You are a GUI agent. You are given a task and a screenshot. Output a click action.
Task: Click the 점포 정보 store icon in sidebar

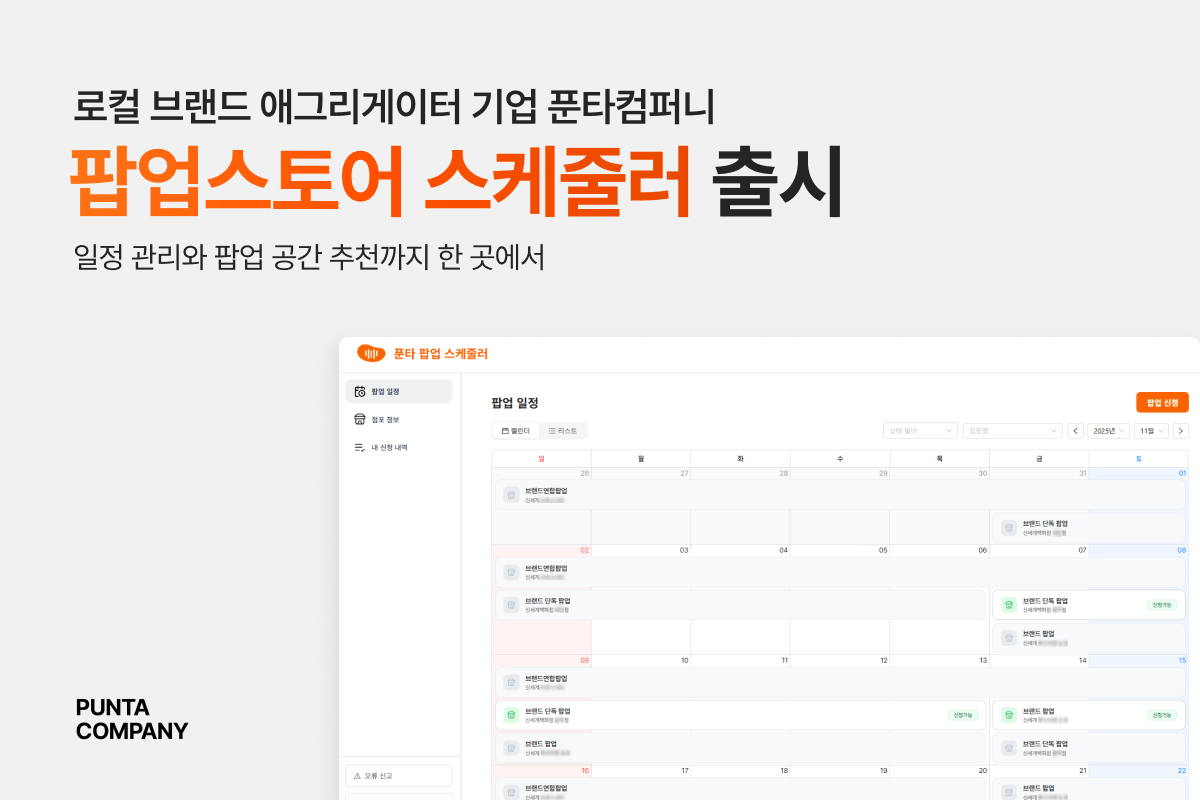pyautogui.click(x=360, y=419)
